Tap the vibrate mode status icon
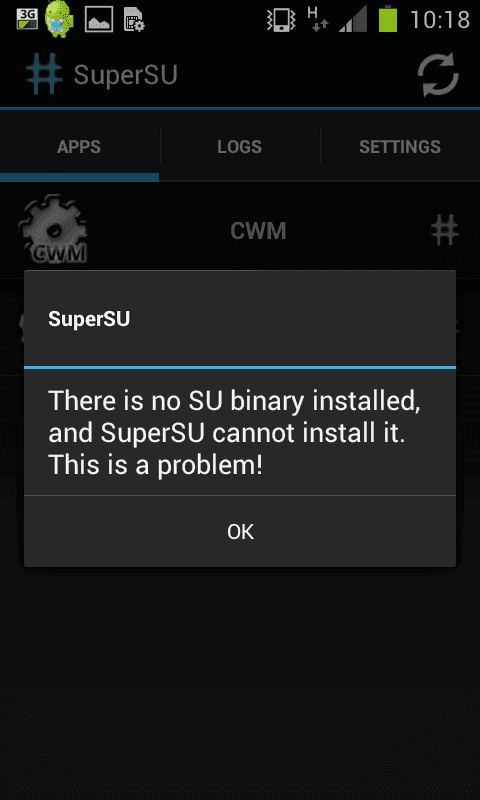Image resolution: width=480 pixels, height=800 pixels. click(x=281, y=19)
